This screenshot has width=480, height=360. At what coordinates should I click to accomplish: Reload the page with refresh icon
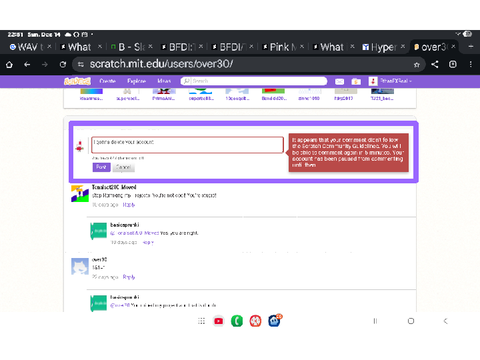point(63,64)
